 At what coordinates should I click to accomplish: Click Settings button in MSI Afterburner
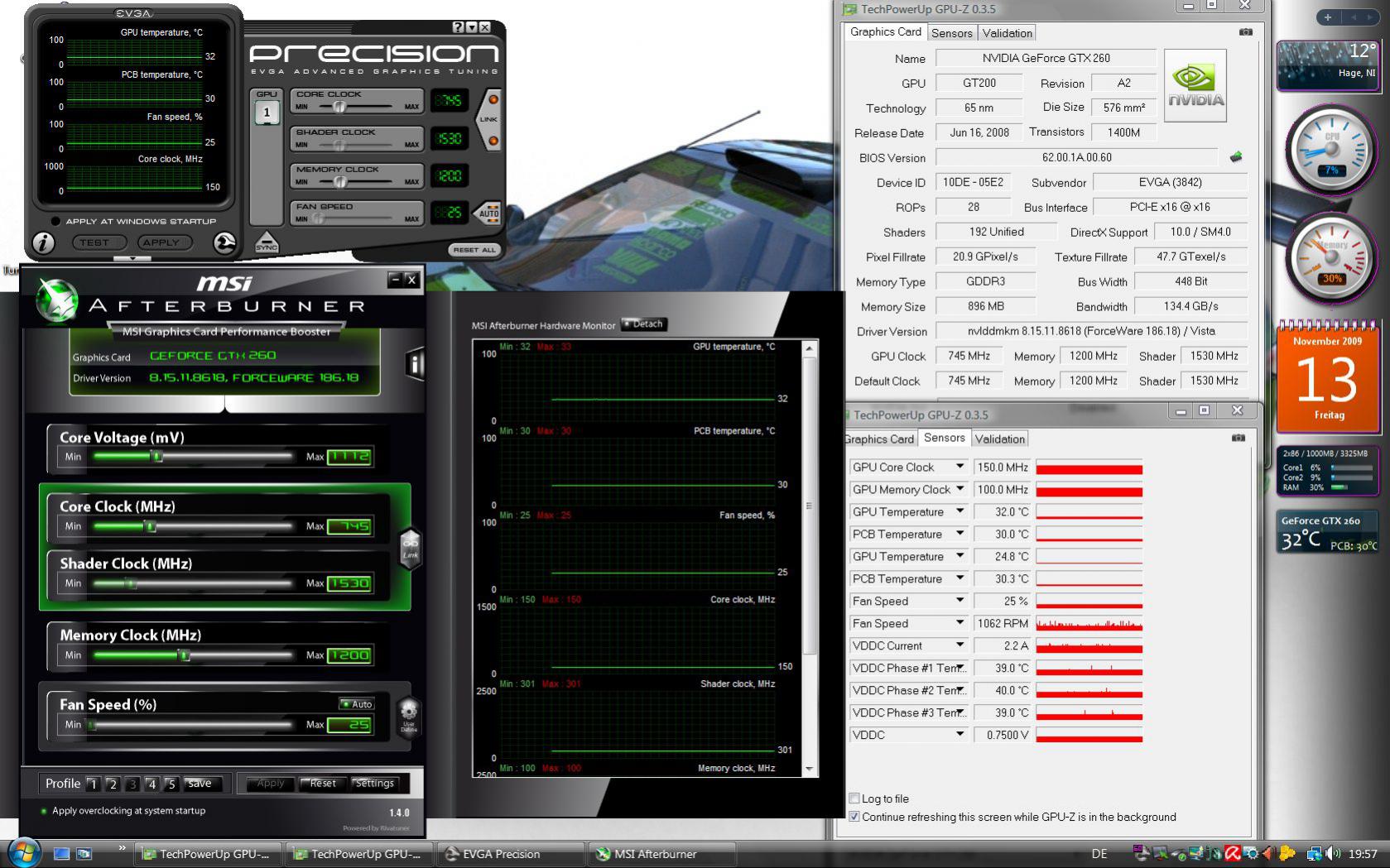tap(374, 784)
